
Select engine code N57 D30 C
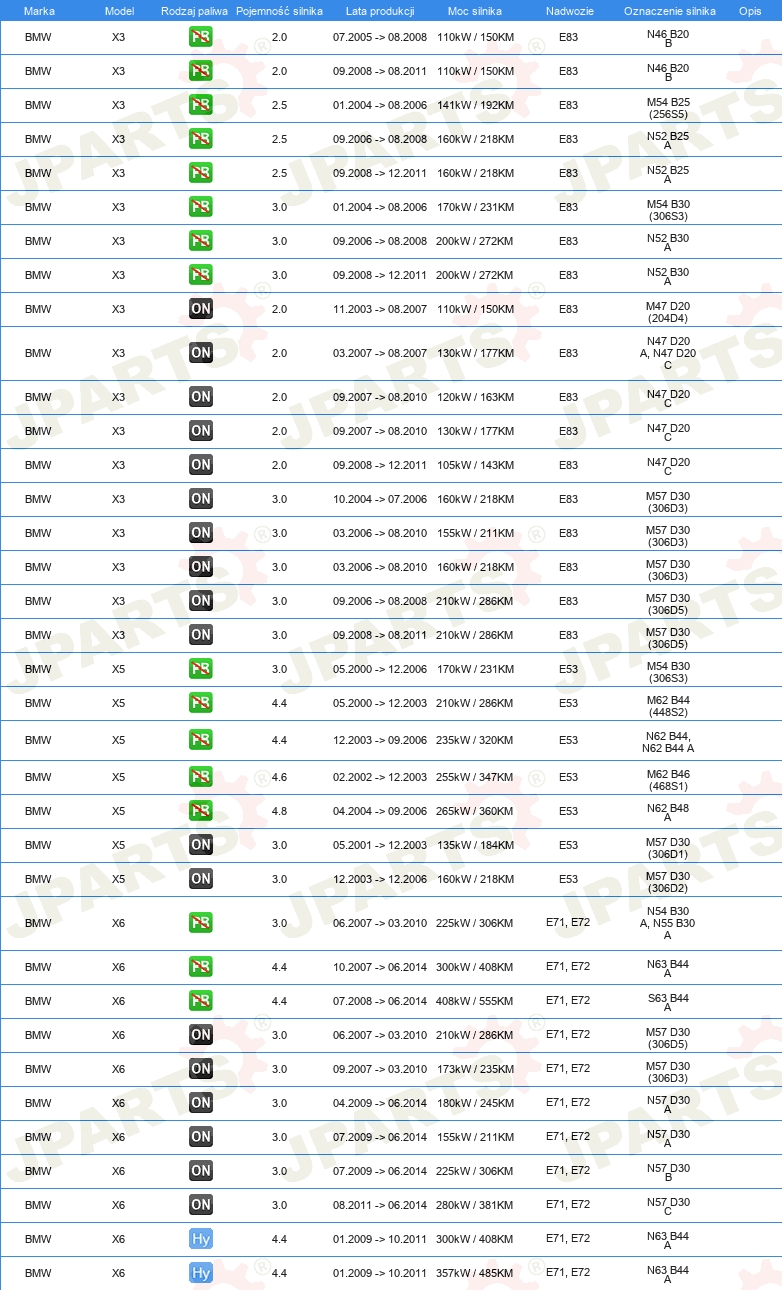pos(668,1205)
